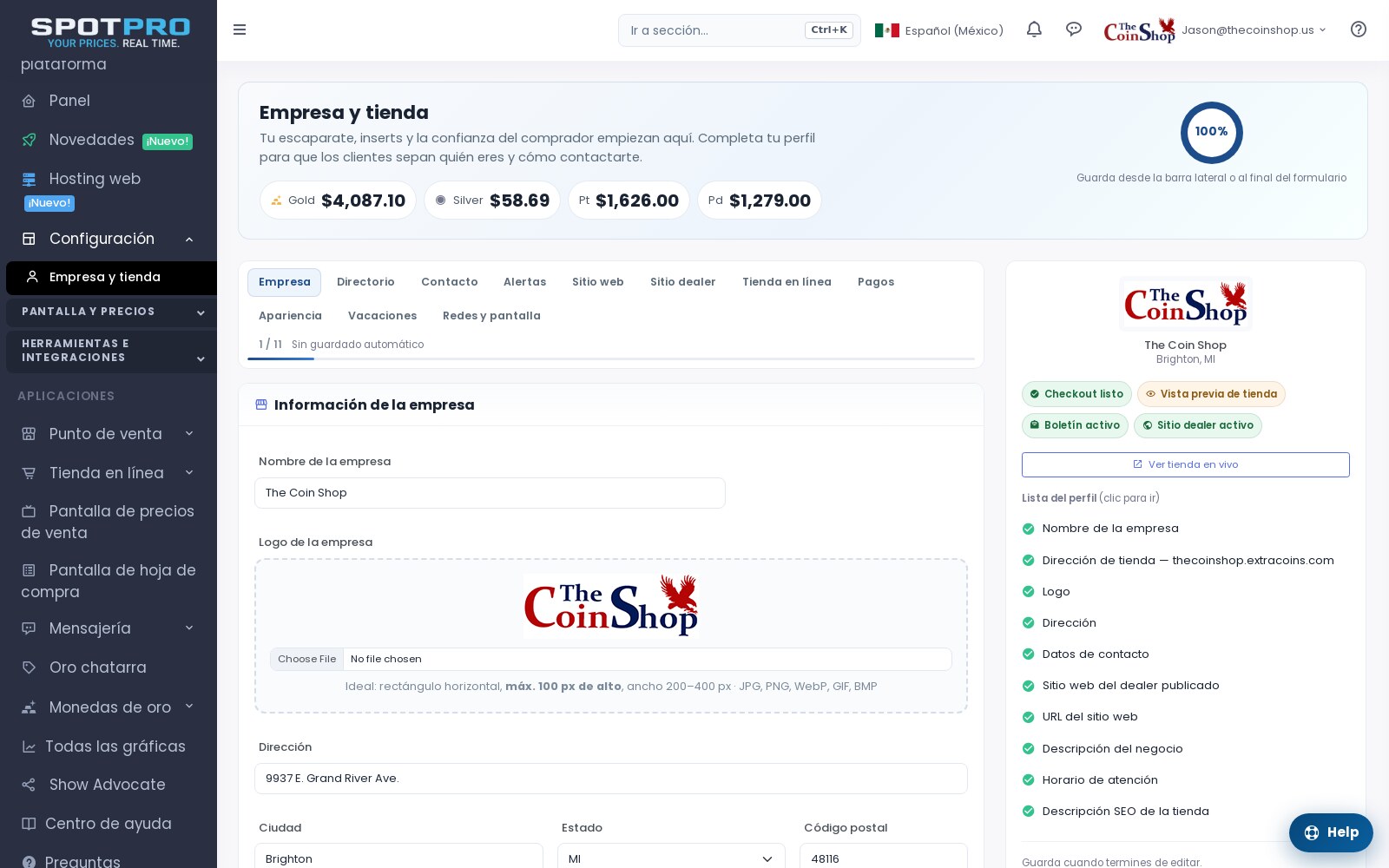Click the 100% profile completion ring
The width and height of the screenshot is (1389, 868).
1212,133
